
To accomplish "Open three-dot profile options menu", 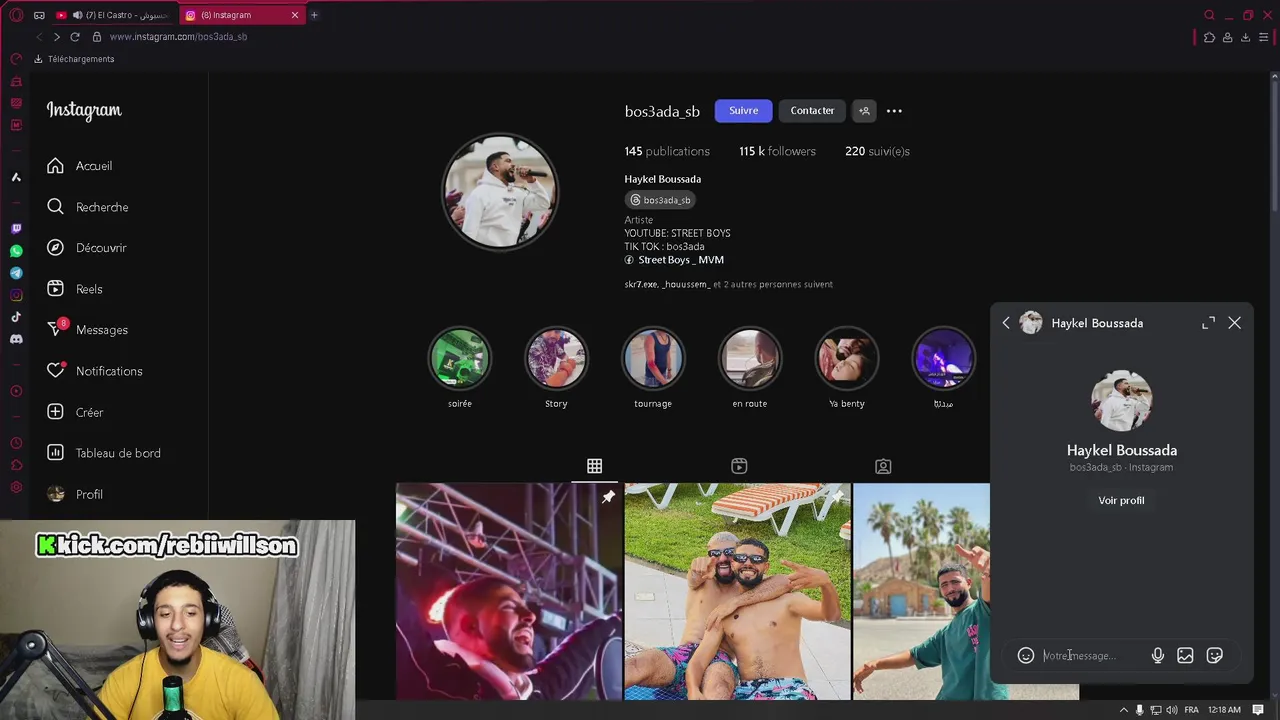I will coord(894,111).
